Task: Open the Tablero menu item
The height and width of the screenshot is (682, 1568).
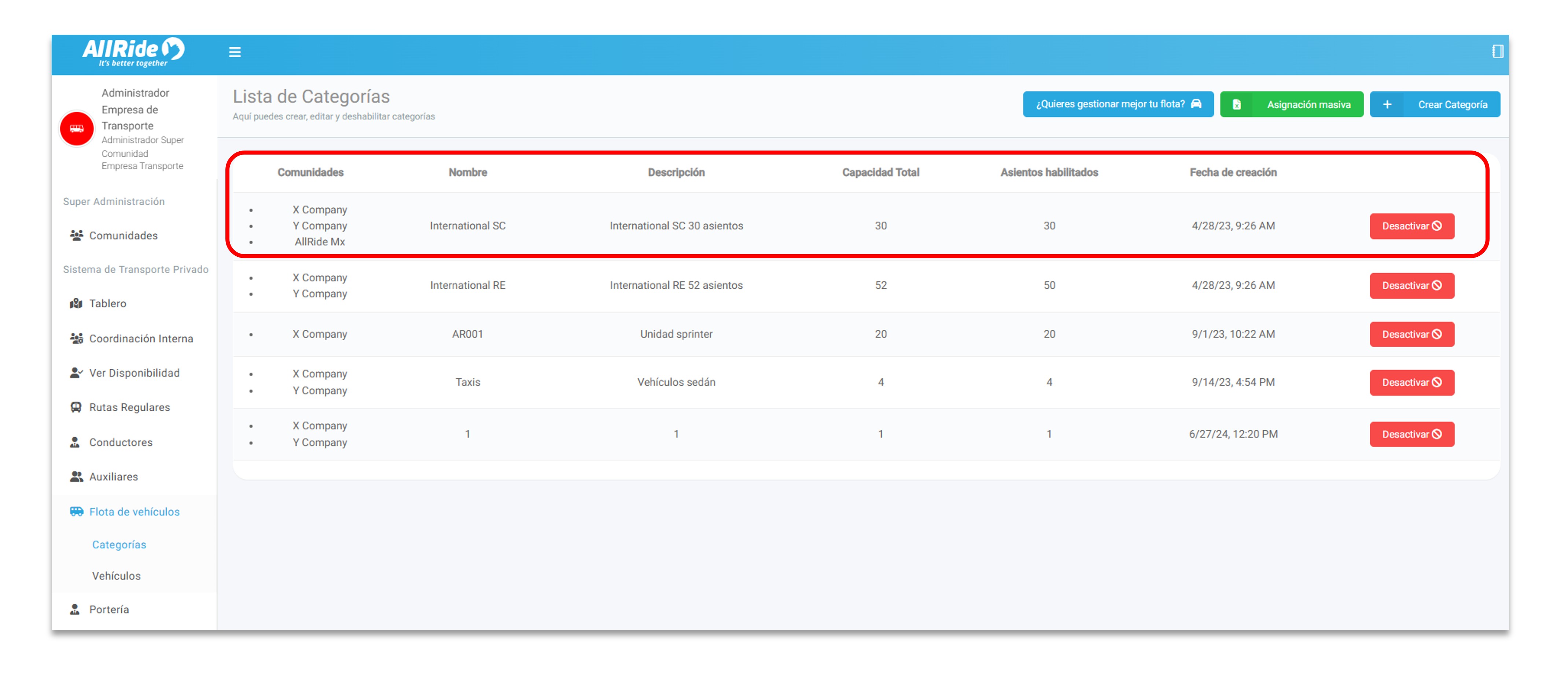Action: [107, 304]
